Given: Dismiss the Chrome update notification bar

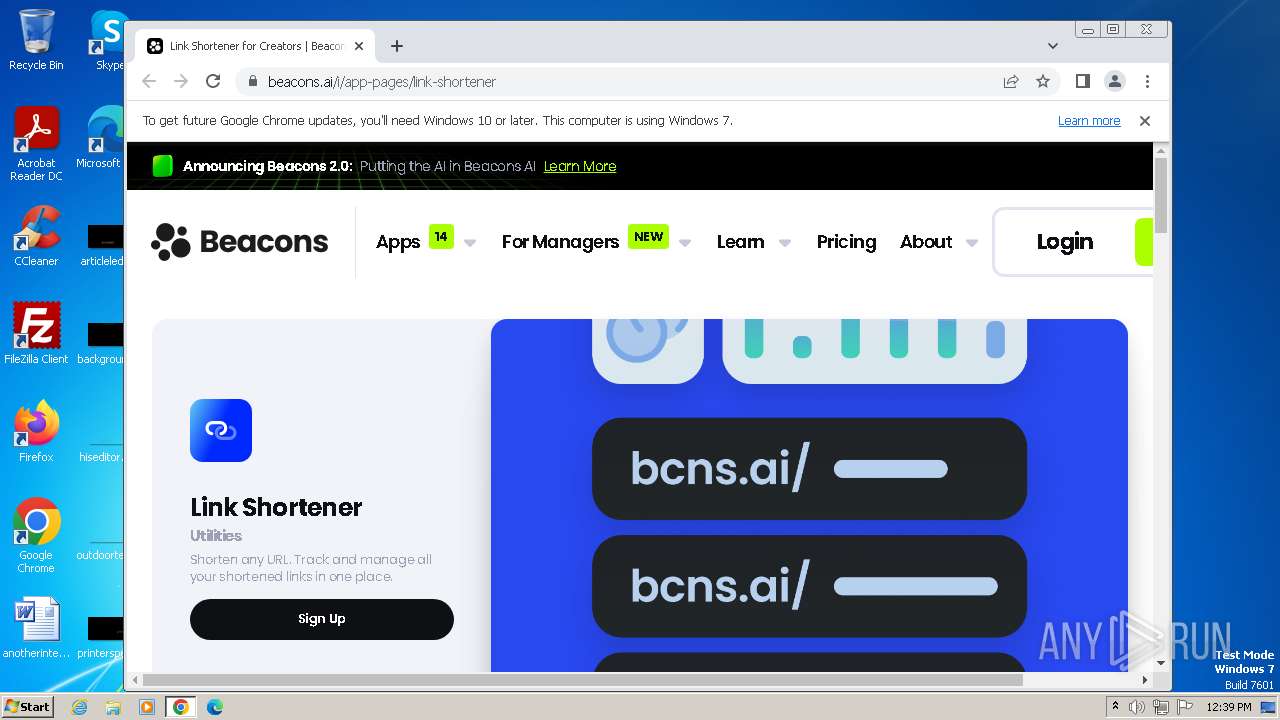Looking at the screenshot, I should (1145, 121).
